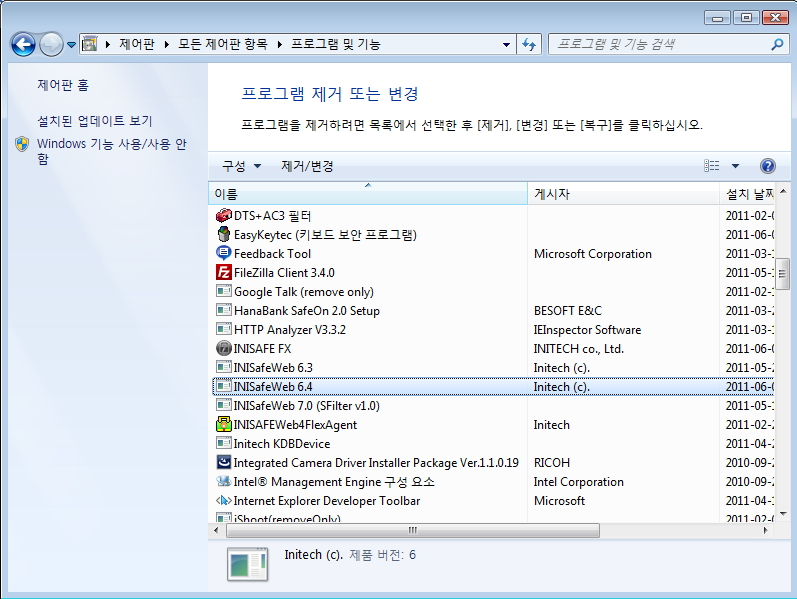Click the Back navigation arrow button
797x599 pixels.
pyautogui.click(x=23, y=45)
